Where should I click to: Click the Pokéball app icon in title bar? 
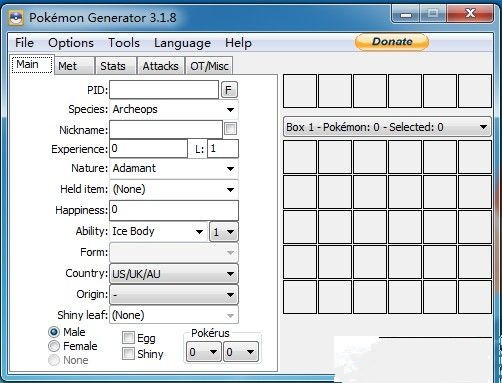point(16,17)
